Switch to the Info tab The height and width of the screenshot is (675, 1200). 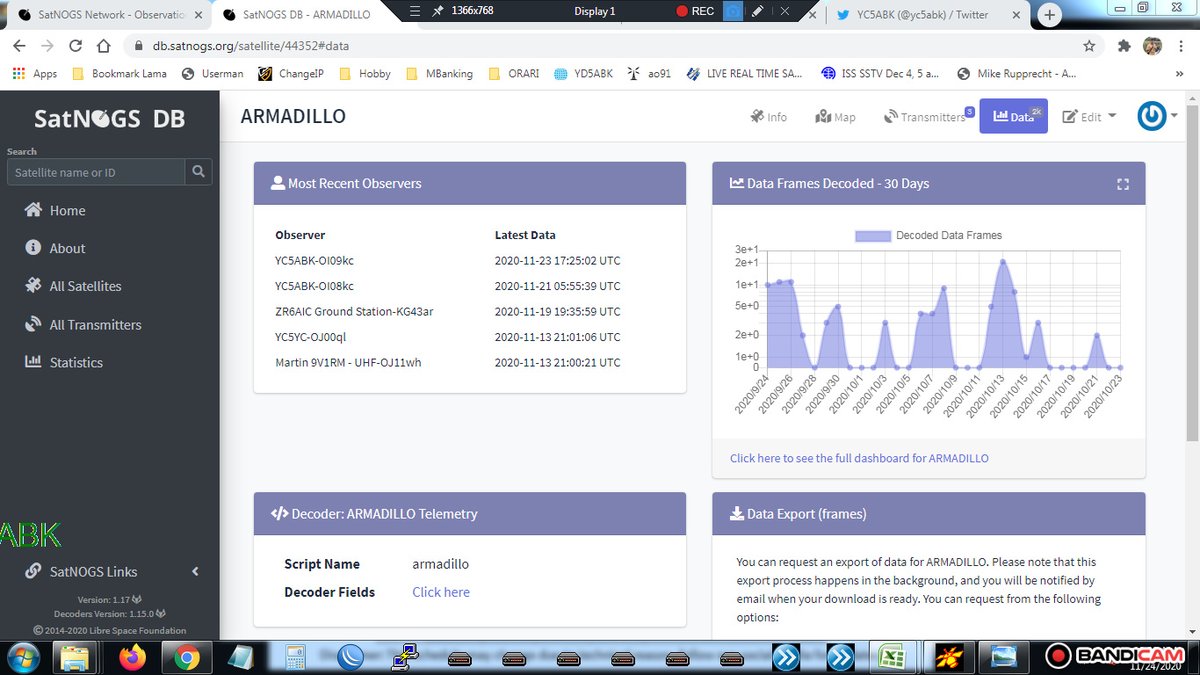768,116
